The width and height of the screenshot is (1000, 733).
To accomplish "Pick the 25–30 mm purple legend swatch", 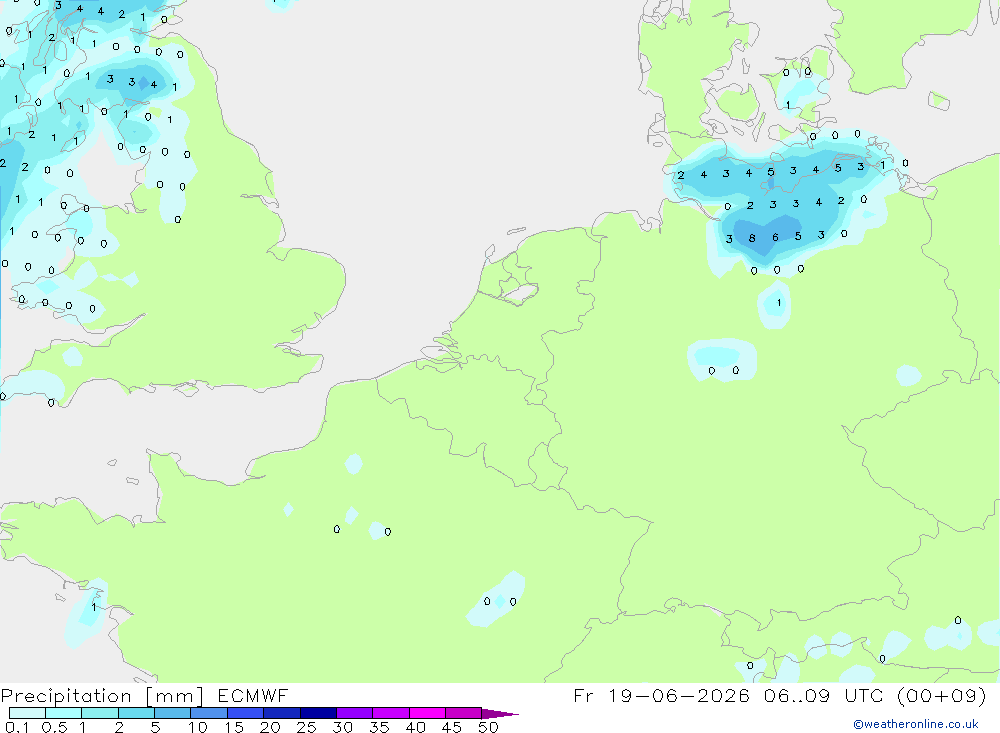I will click(x=318, y=713).
